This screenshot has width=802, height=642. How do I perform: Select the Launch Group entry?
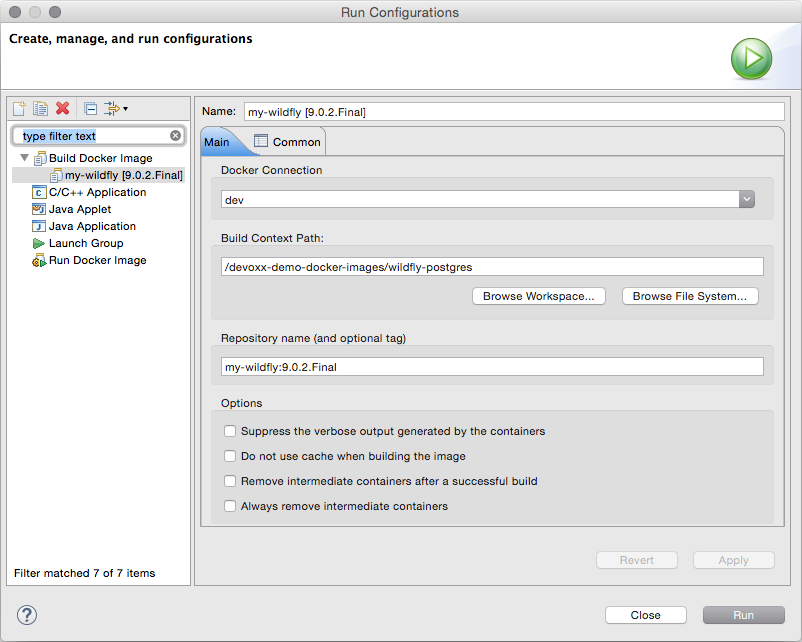point(85,243)
